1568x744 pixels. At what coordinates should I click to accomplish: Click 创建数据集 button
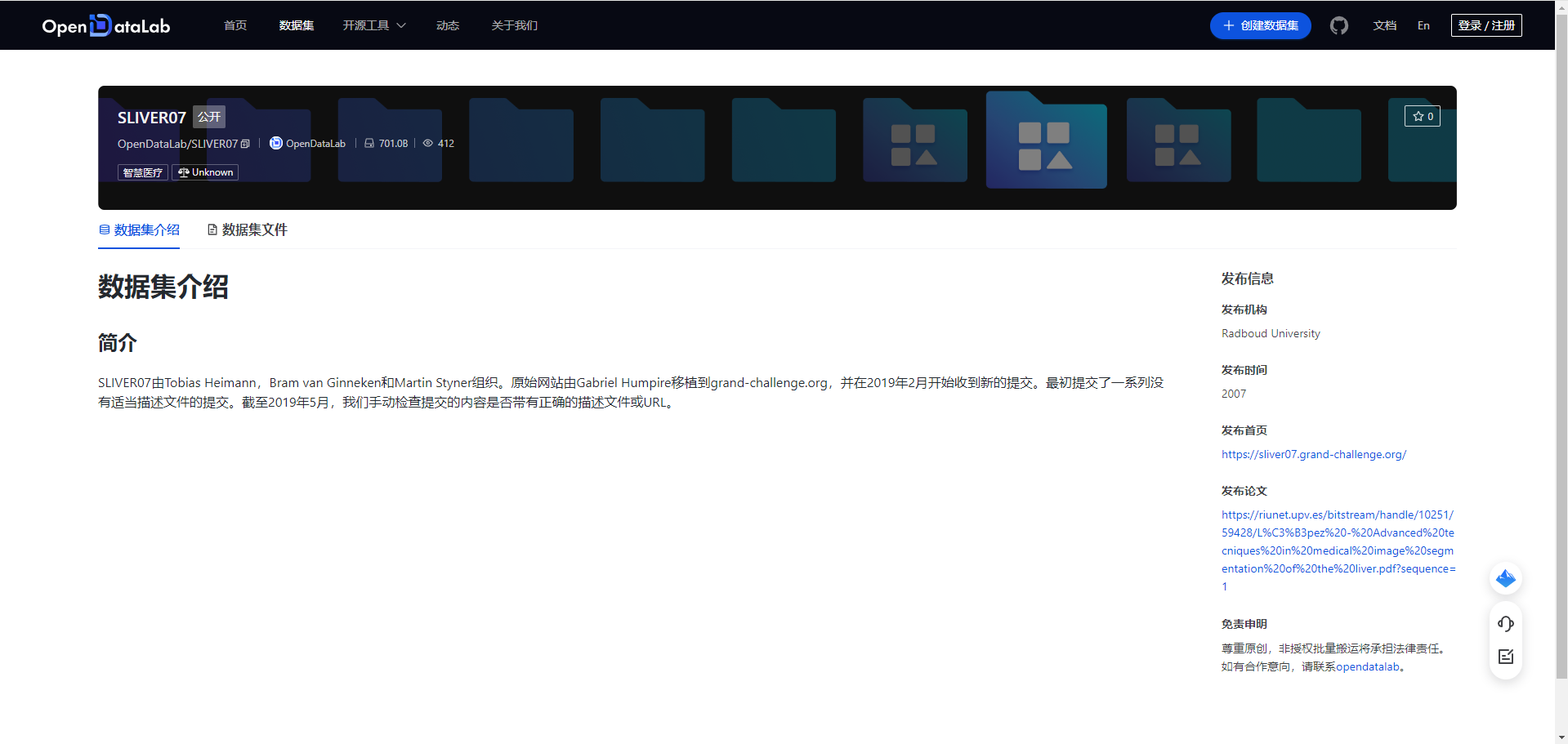1261,25
